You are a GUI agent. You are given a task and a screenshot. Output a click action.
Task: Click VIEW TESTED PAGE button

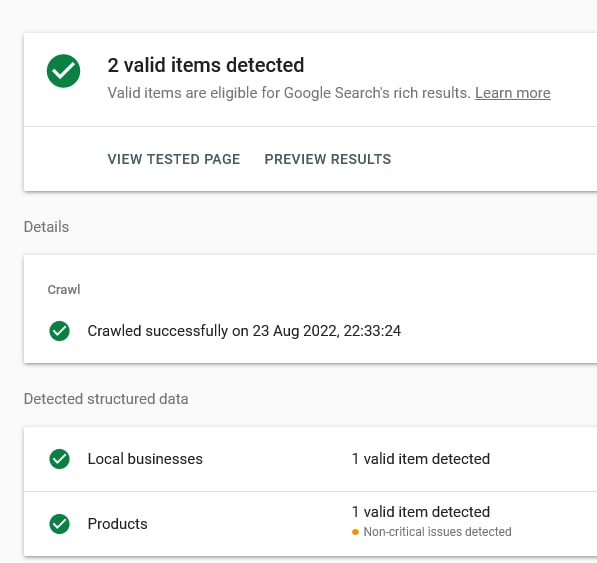coord(174,159)
